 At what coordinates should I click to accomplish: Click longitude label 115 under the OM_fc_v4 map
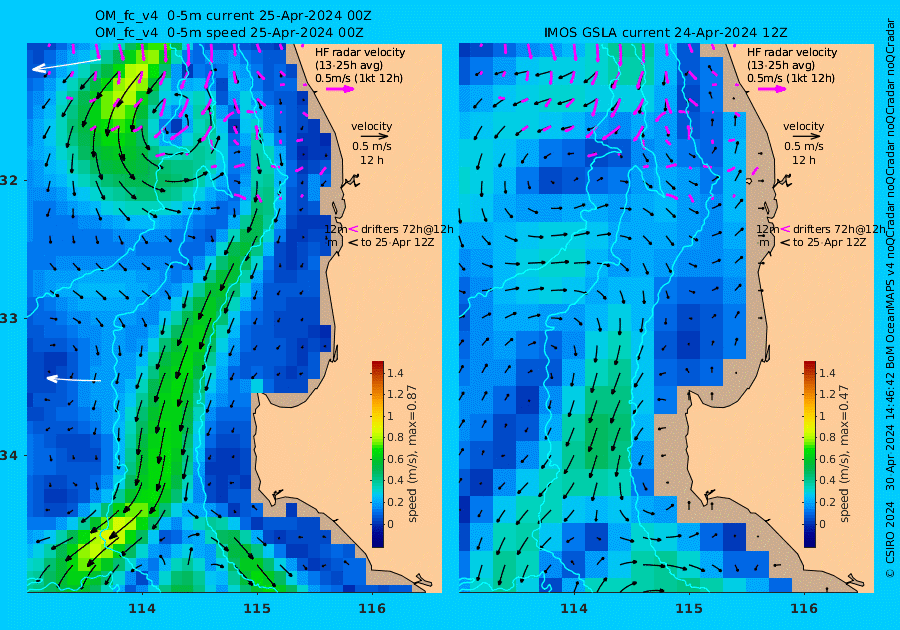click(x=257, y=608)
